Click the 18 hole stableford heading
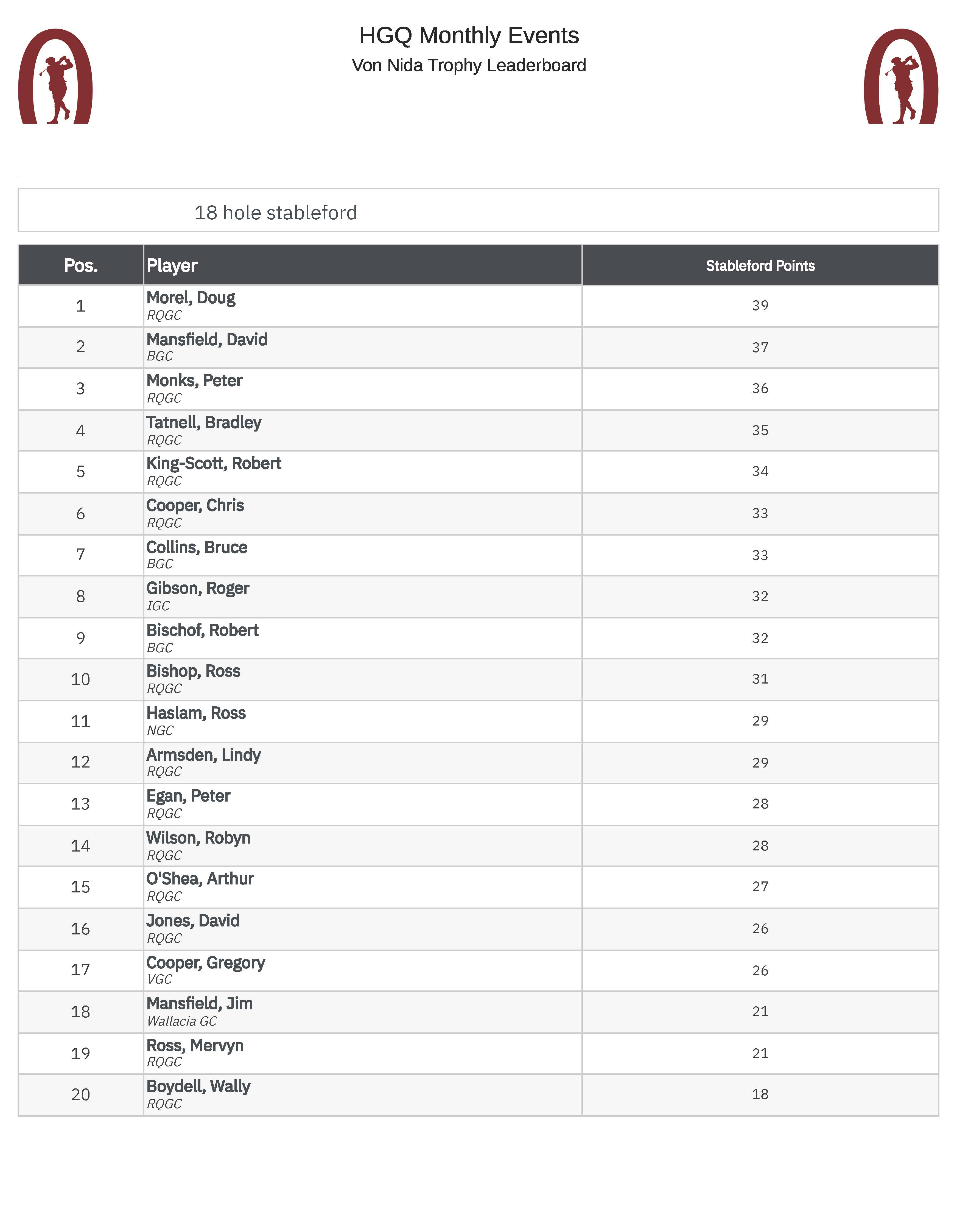Viewport: 957px width, 1232px height. 275,213
